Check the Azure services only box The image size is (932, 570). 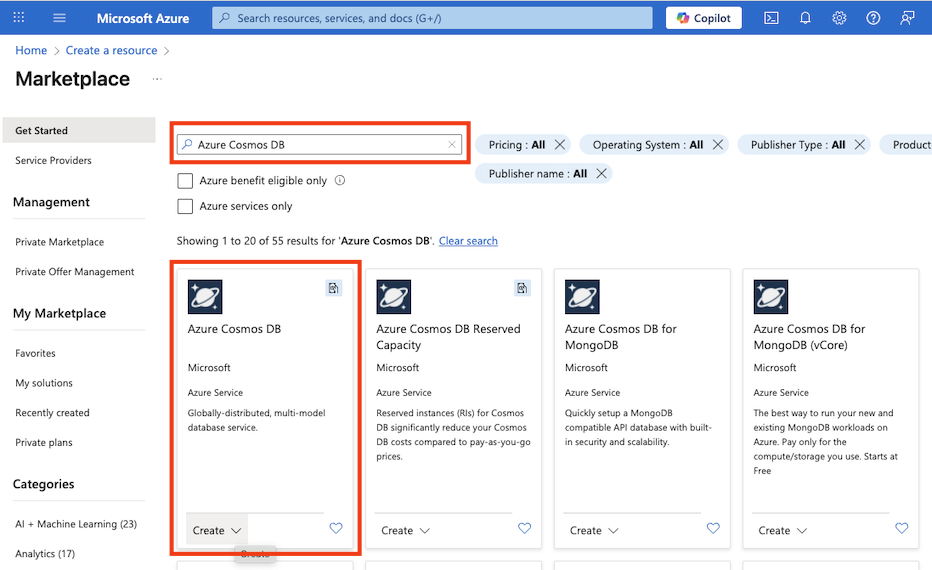[x=185, y=206]
